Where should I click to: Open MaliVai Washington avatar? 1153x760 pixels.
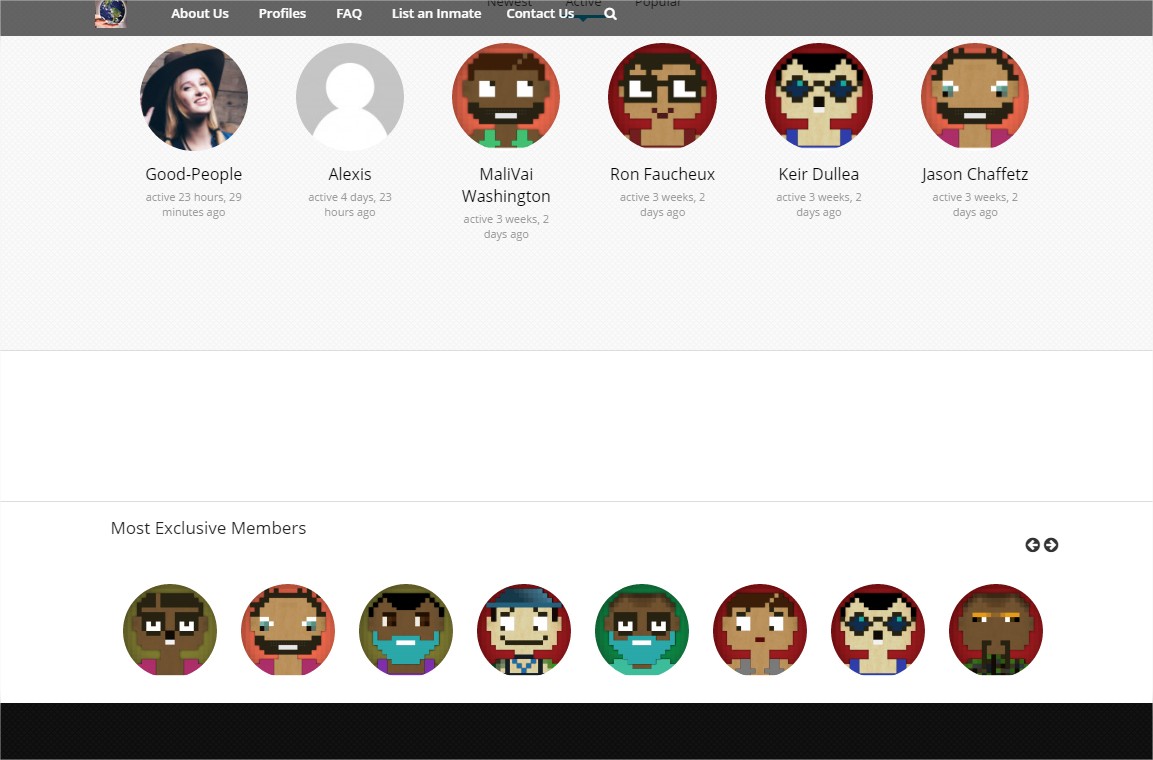click(506, 96)
